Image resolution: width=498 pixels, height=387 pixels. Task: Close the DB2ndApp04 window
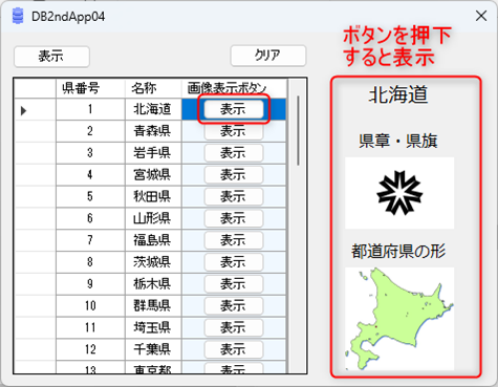(x=481, y=16)
